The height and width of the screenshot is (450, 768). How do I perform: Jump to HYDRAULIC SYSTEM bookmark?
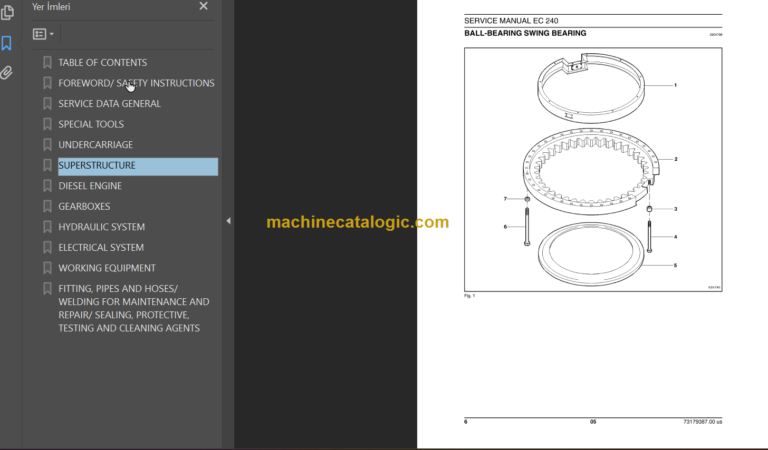(x=101, y=227)
